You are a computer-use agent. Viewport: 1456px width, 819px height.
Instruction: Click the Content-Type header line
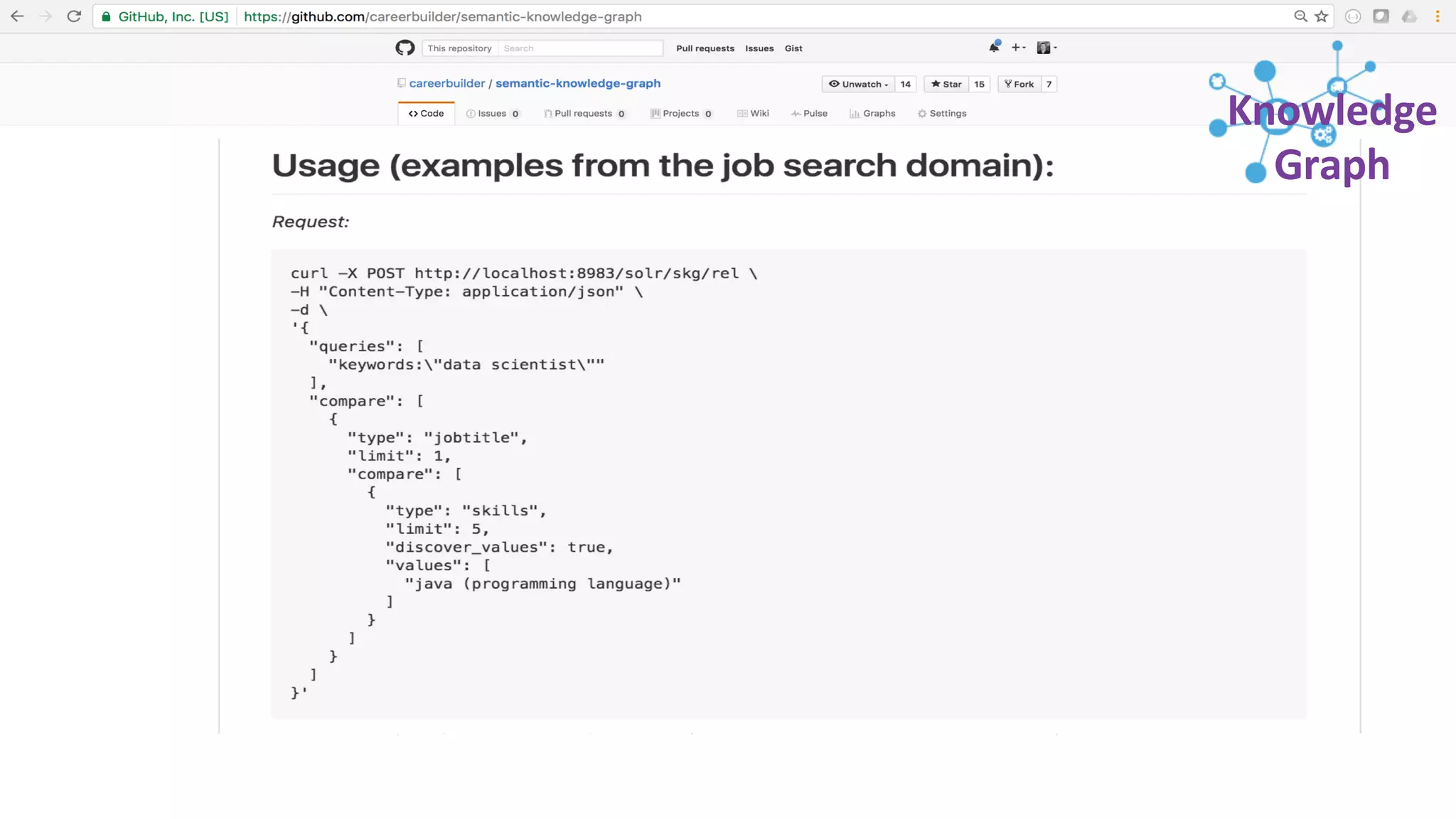466,291
